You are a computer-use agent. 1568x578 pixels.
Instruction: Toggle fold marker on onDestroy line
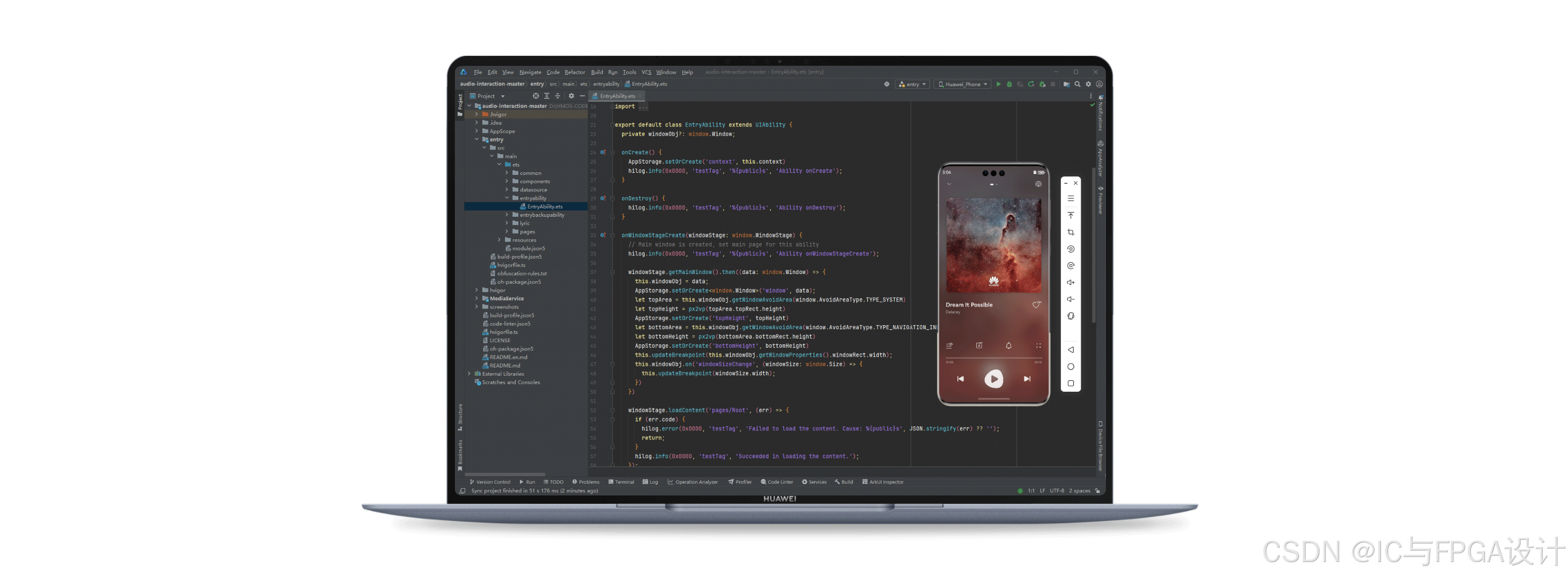(x=612, y=199)
